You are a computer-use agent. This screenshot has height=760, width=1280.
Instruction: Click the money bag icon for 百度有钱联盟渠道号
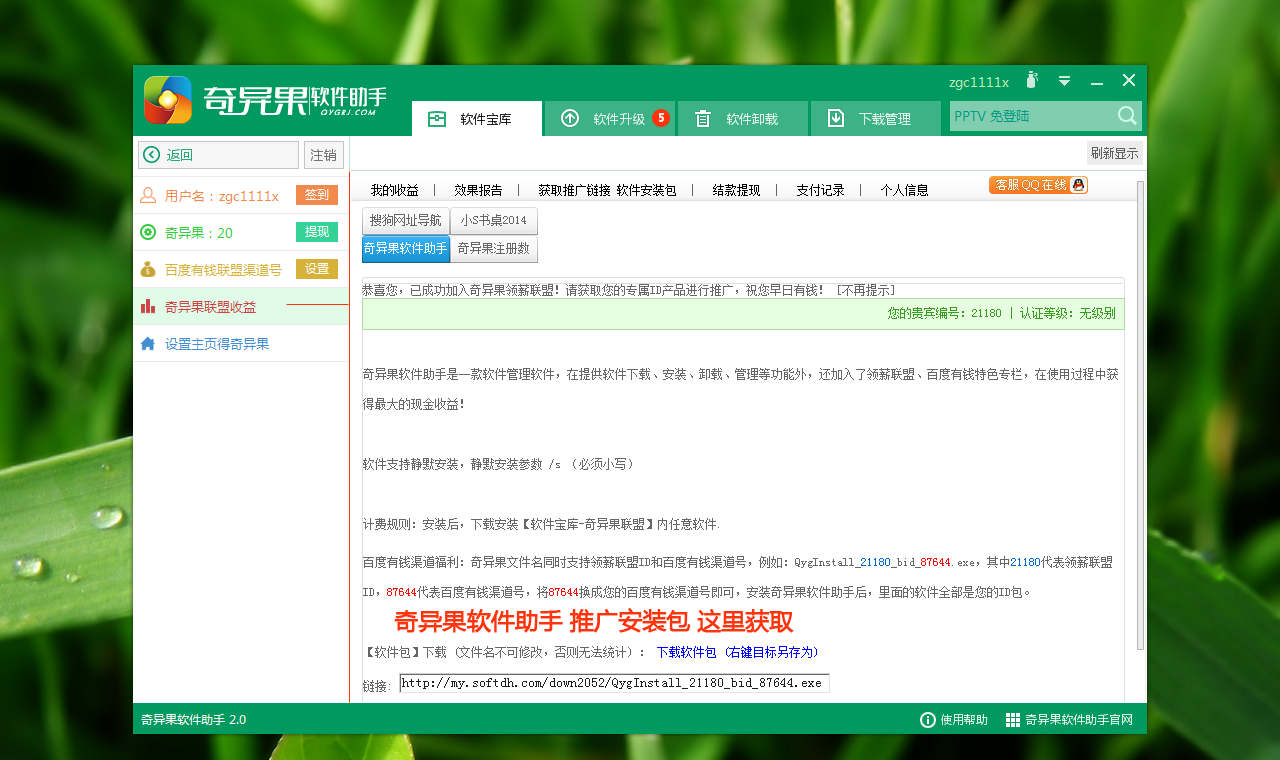tap(148, 269)
